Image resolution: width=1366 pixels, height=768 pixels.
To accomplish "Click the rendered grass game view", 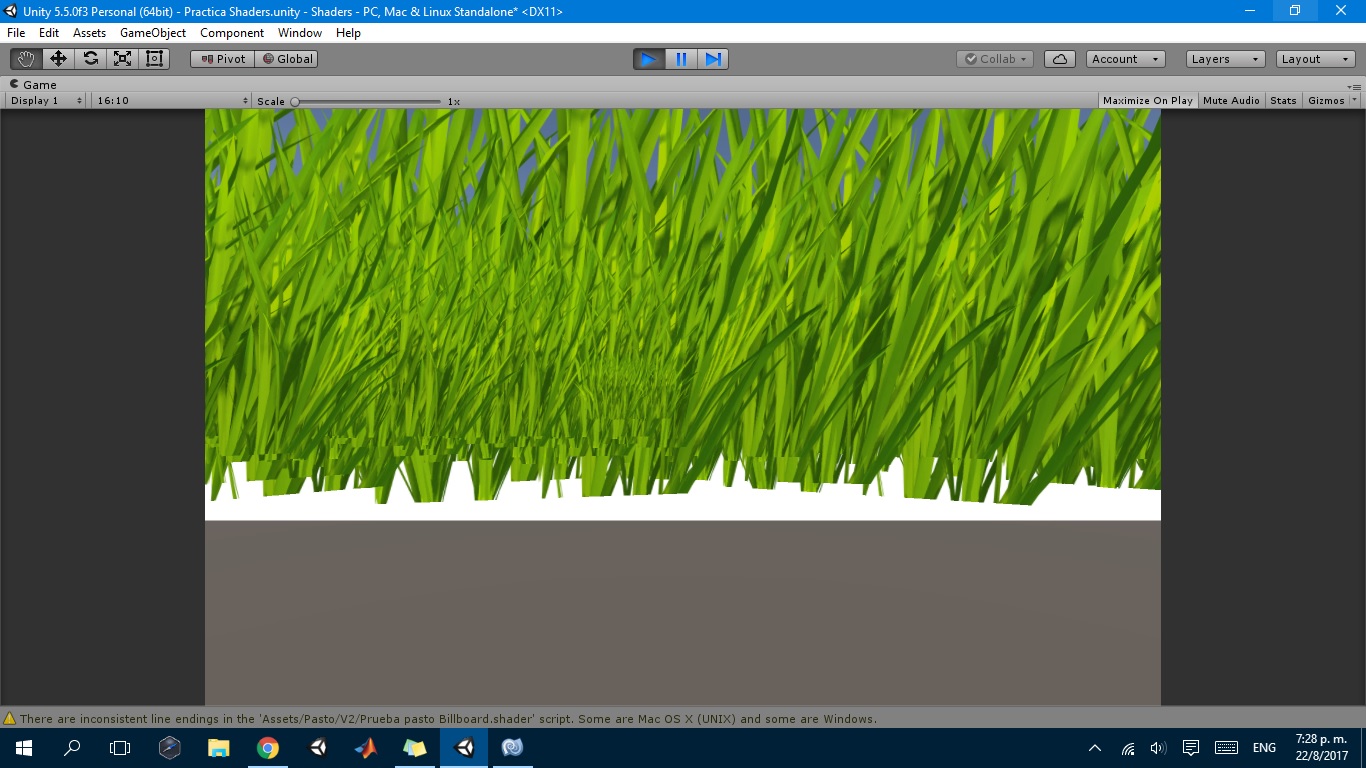I will point(683,407).
